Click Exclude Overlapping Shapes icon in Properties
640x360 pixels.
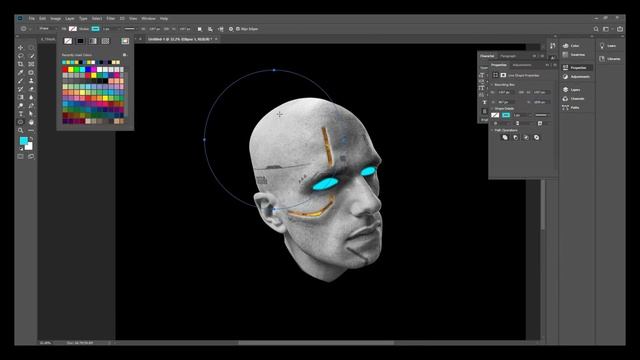(536, 138)
